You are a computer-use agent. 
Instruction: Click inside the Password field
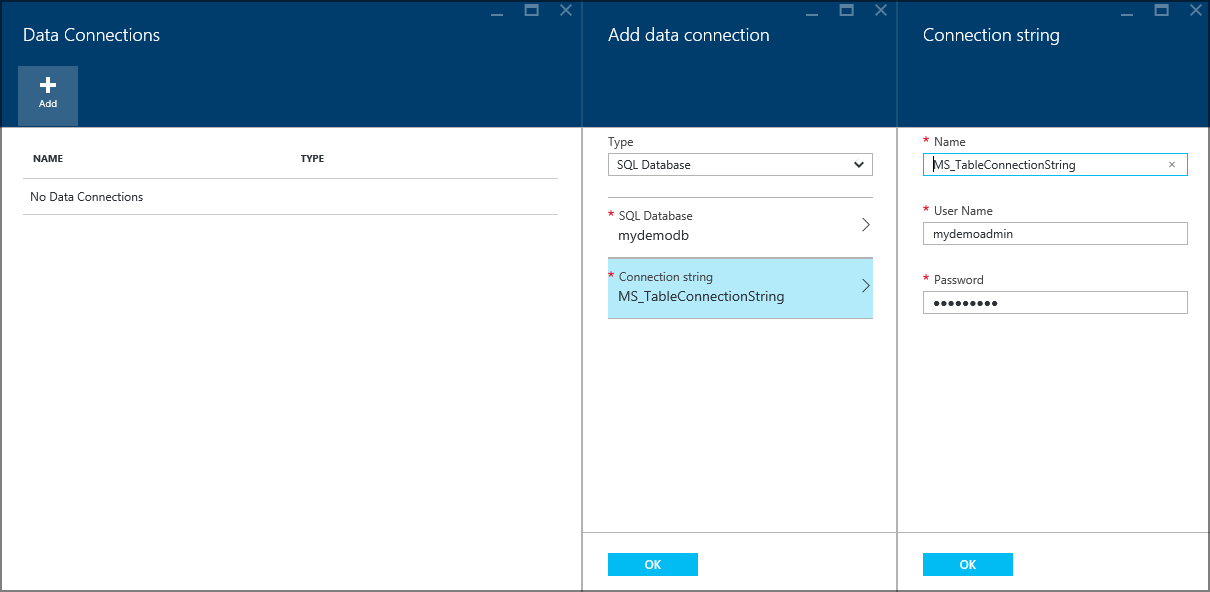[x=1055, y=302]
